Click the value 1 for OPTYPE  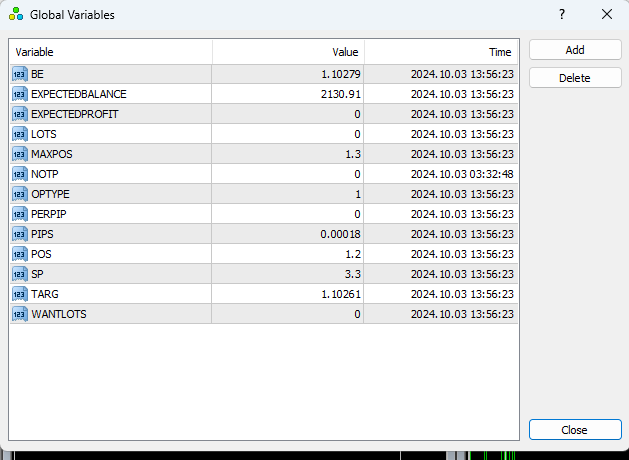(x=358, y=195)
